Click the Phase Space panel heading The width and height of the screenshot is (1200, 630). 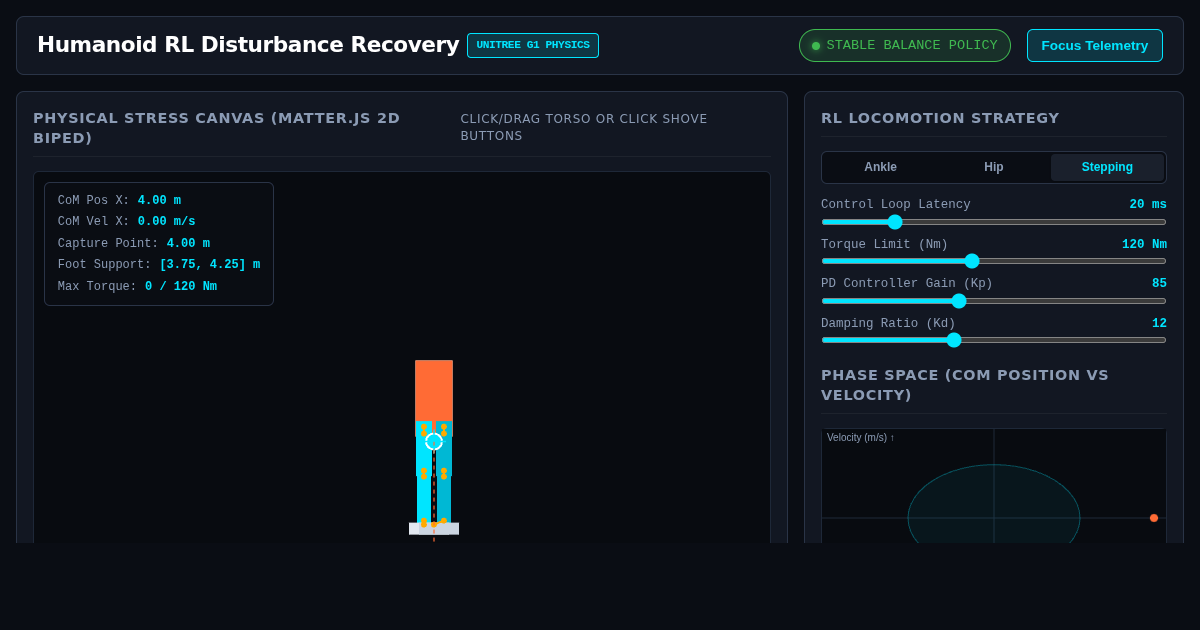click(965, 385)
